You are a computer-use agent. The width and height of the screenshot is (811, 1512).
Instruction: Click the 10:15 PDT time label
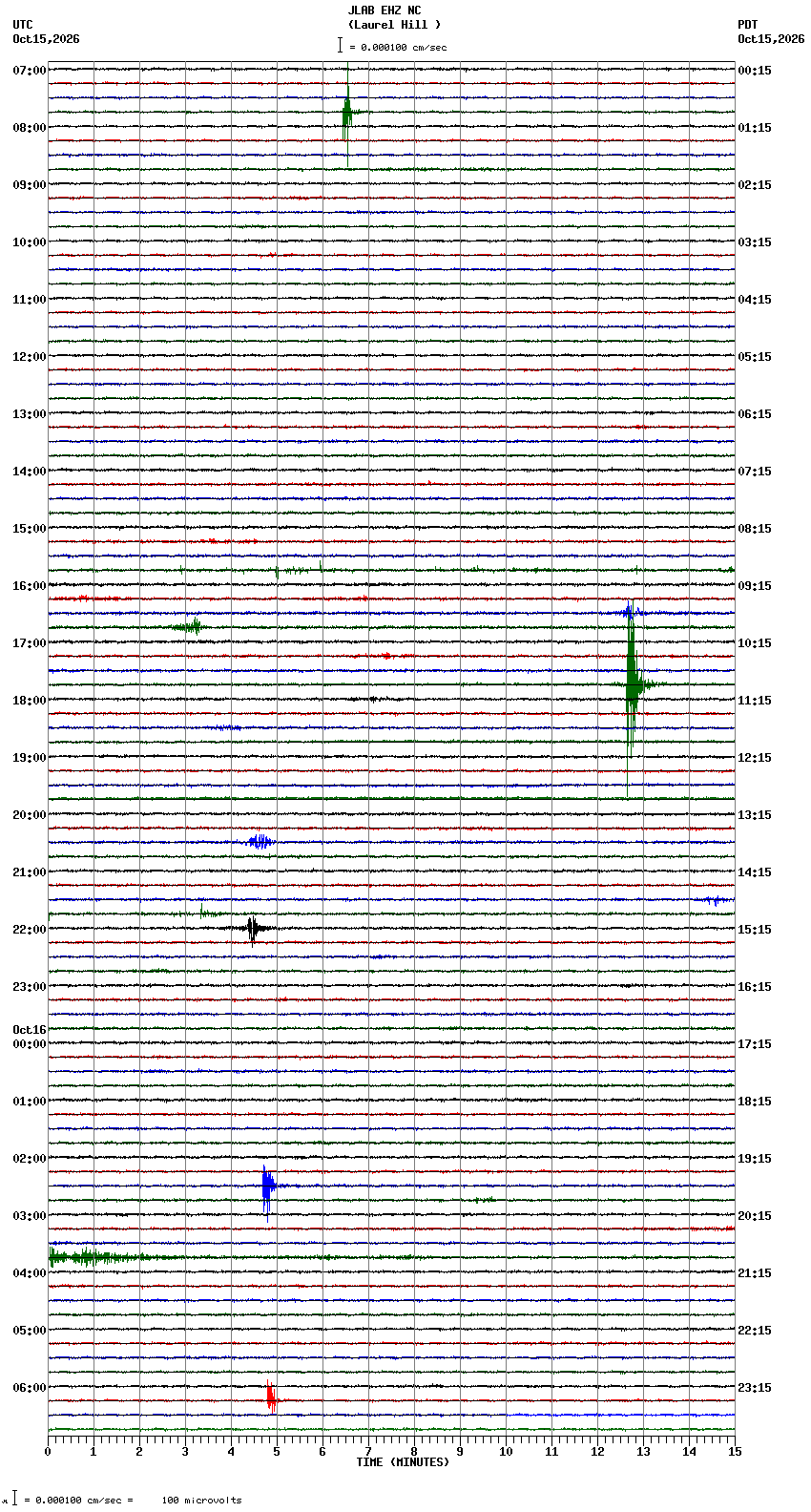coord(755,643)
